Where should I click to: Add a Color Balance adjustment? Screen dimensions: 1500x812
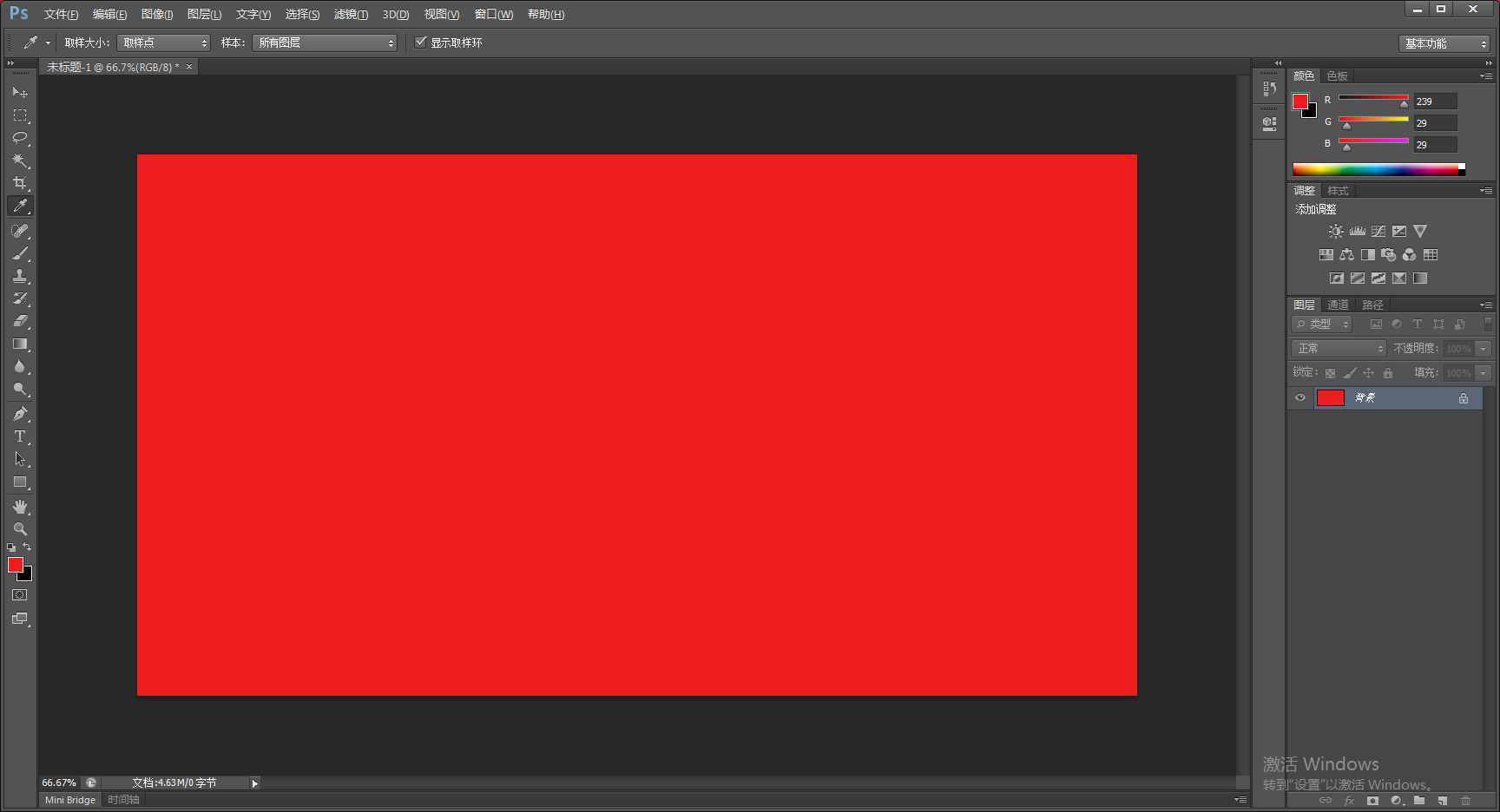(x=1346, y=255)
